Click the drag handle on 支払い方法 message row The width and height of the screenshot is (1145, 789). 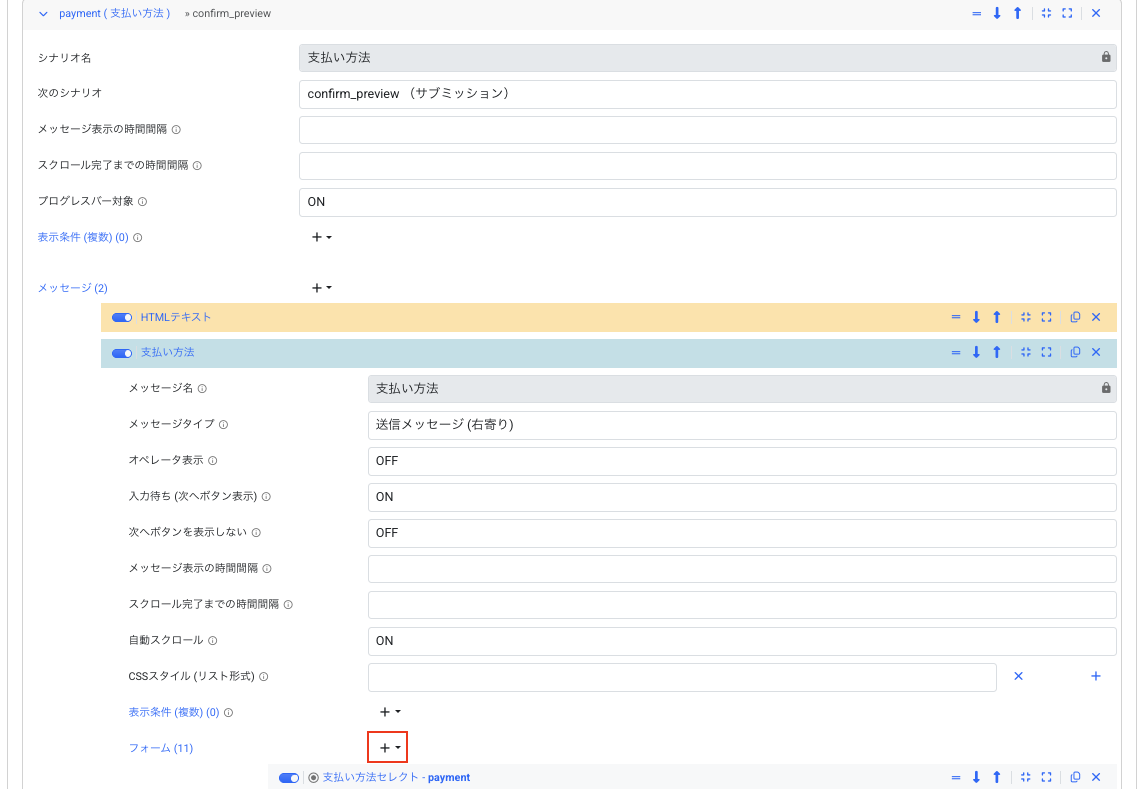pos(956,352)
